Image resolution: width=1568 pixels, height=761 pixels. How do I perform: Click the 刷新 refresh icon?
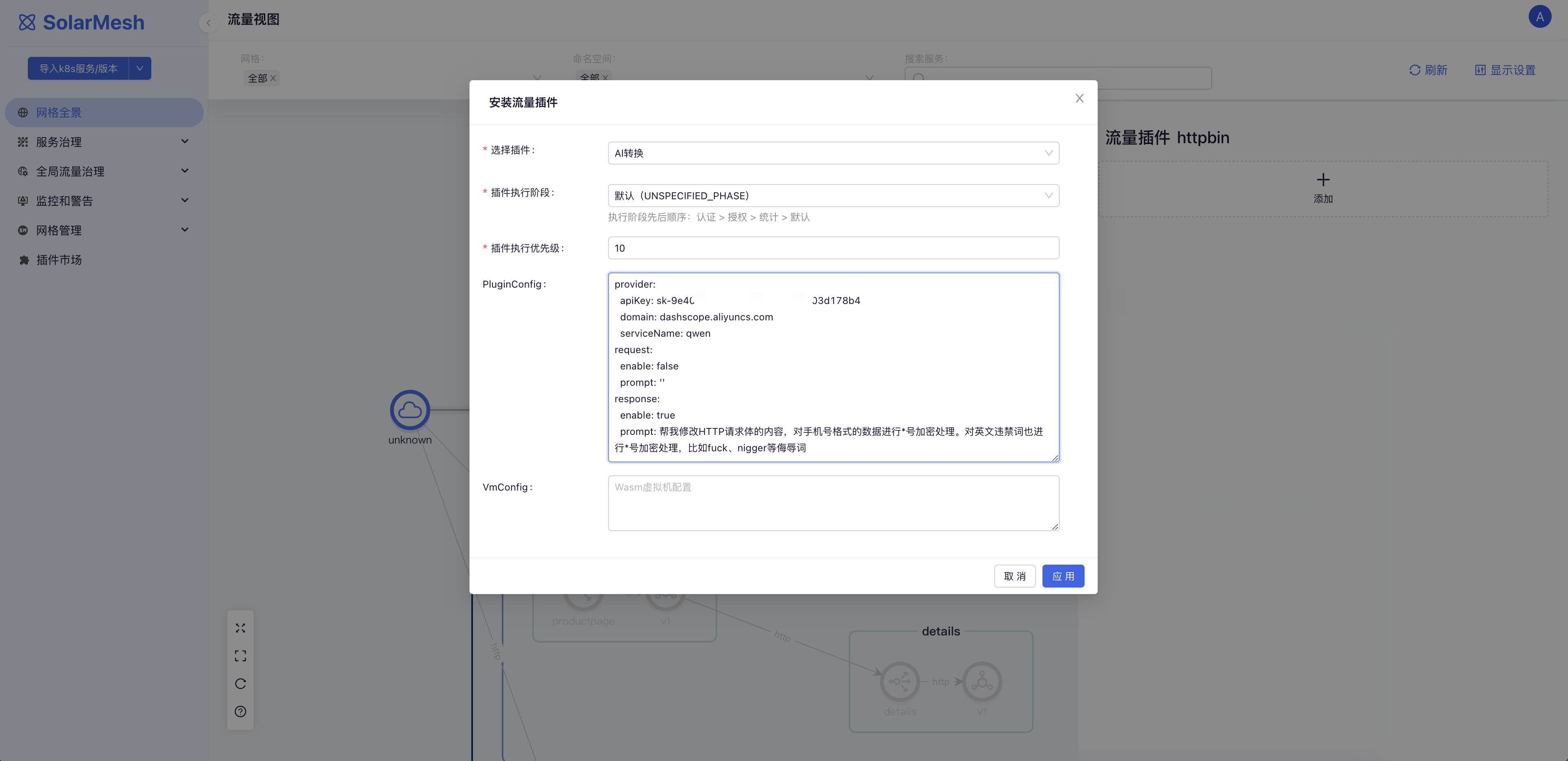pyautogui.click(x=1415, y=70)
